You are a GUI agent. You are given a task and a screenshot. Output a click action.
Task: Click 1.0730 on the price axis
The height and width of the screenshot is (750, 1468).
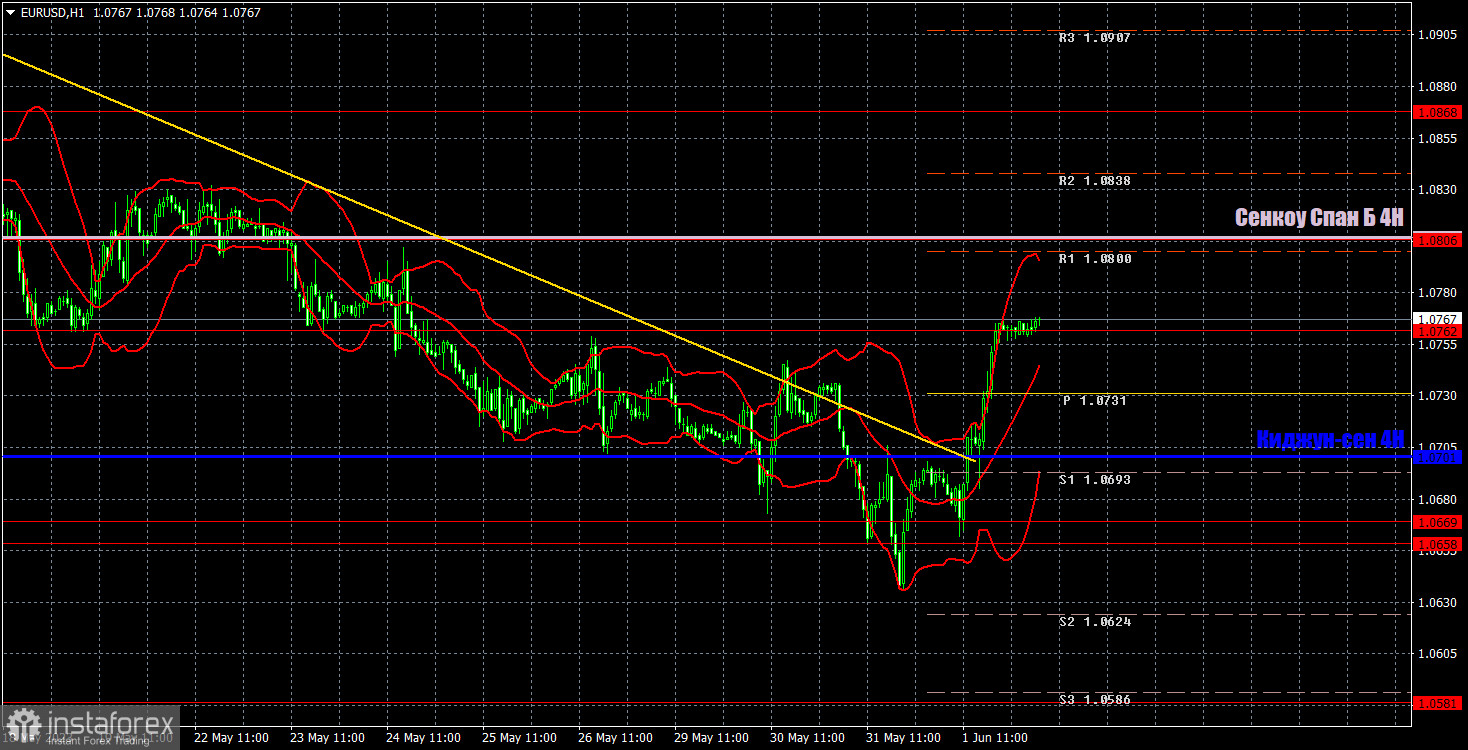point(1438,396)
